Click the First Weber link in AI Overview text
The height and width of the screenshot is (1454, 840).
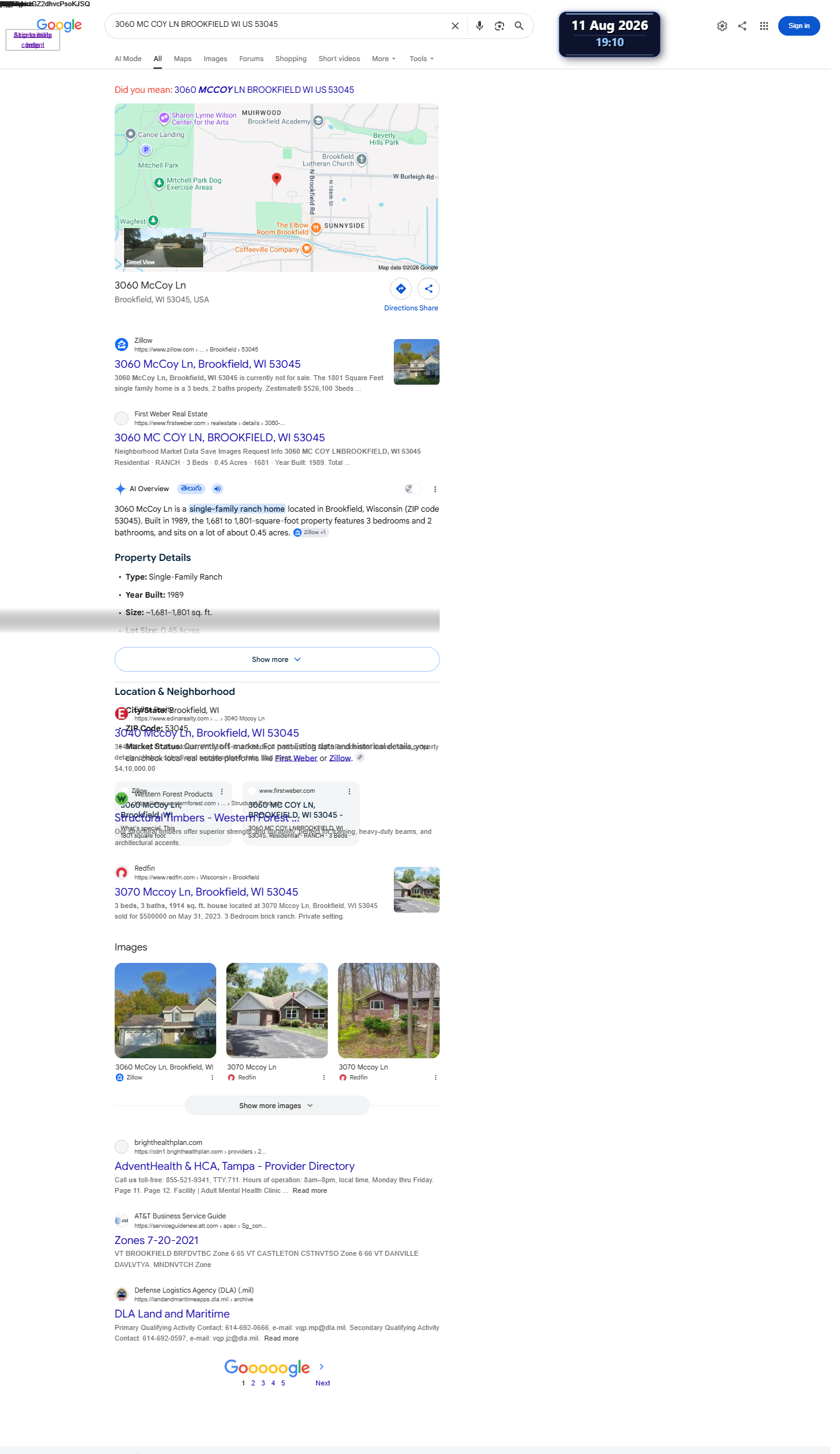coord(296,758)
